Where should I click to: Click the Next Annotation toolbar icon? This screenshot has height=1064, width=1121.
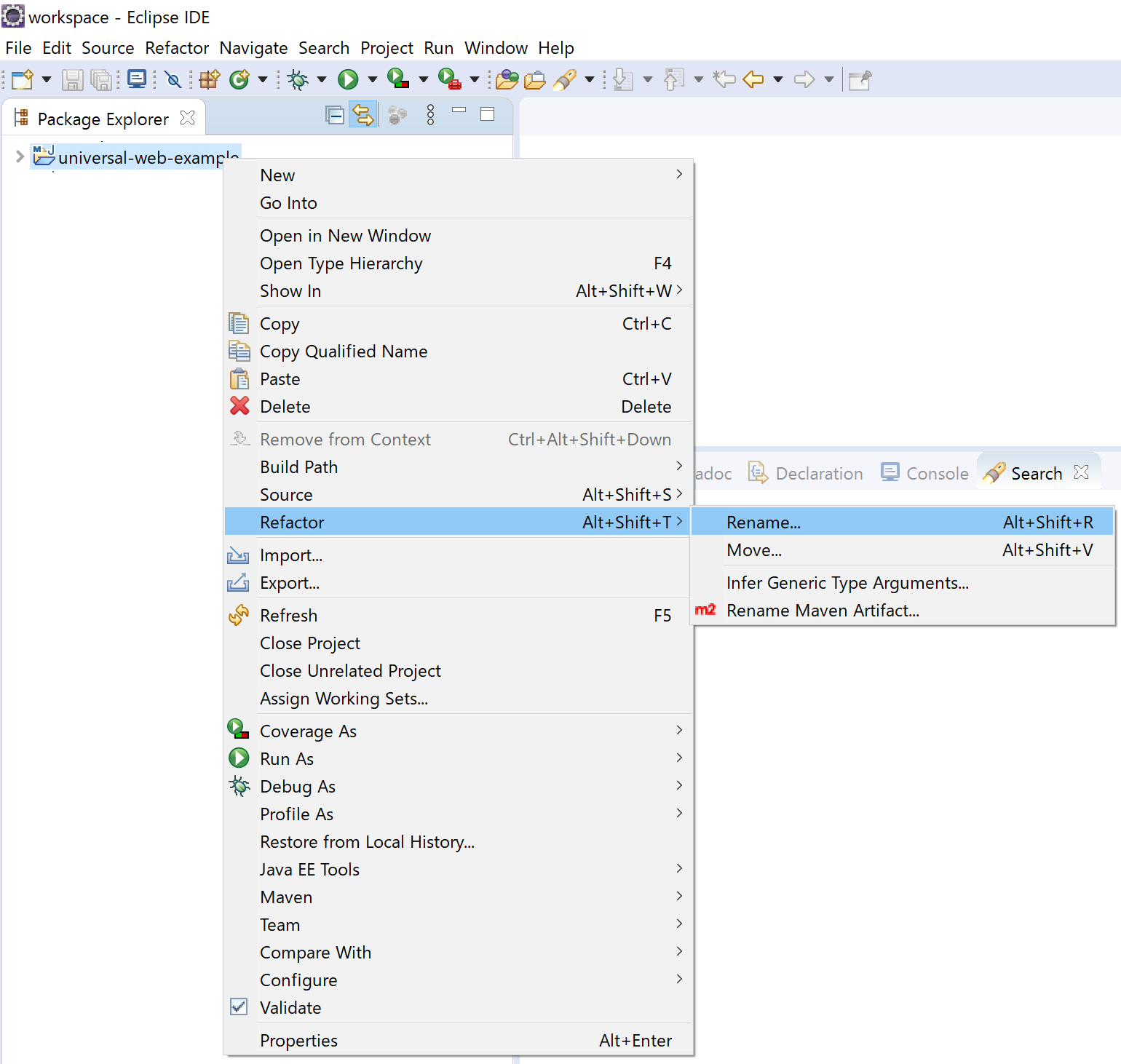623,79
